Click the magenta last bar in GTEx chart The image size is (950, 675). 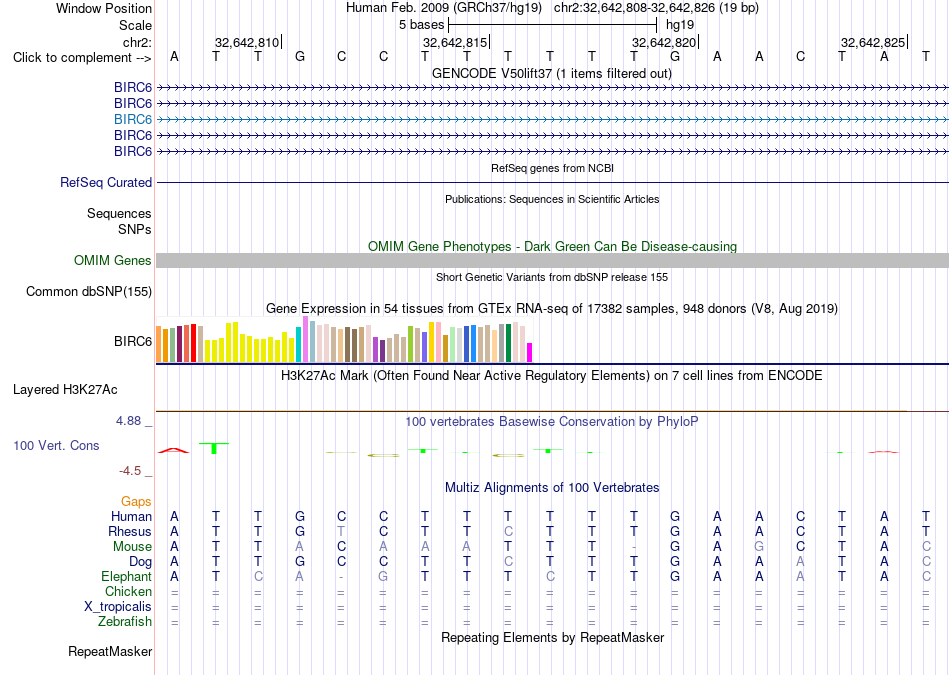tap(529, 353)
